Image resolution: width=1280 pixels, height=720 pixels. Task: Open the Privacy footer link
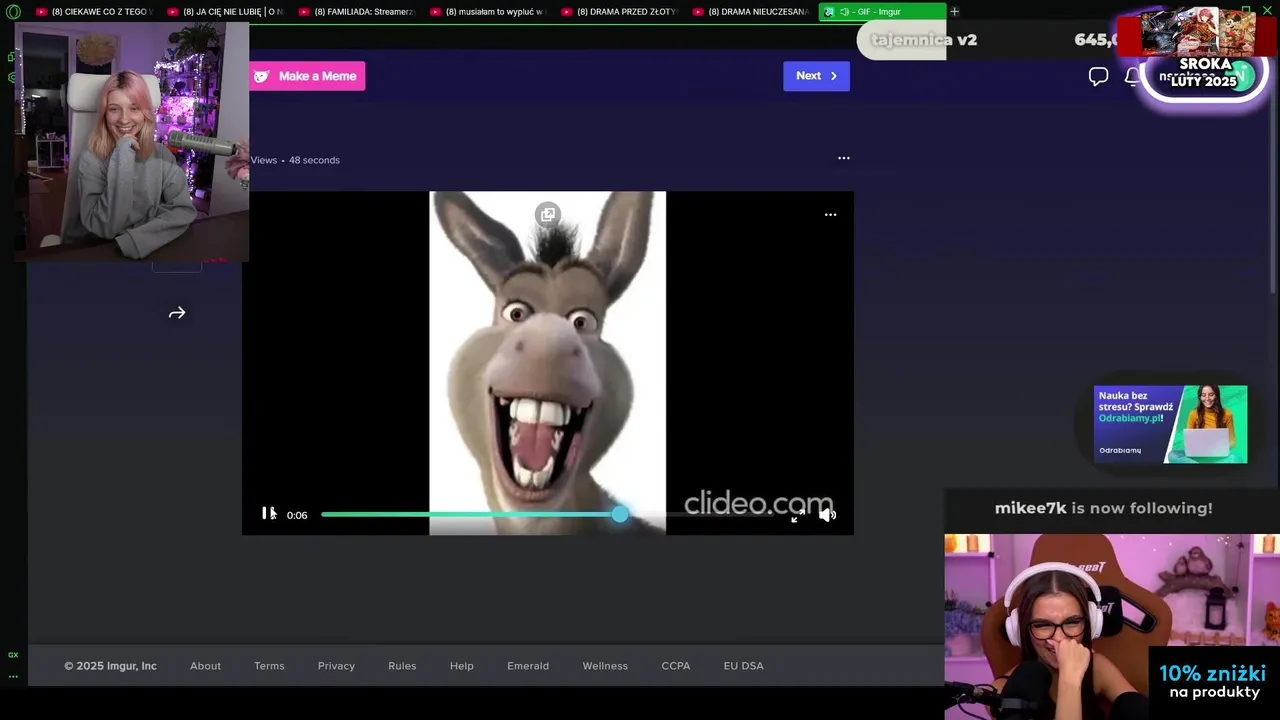tap(336, 666)
